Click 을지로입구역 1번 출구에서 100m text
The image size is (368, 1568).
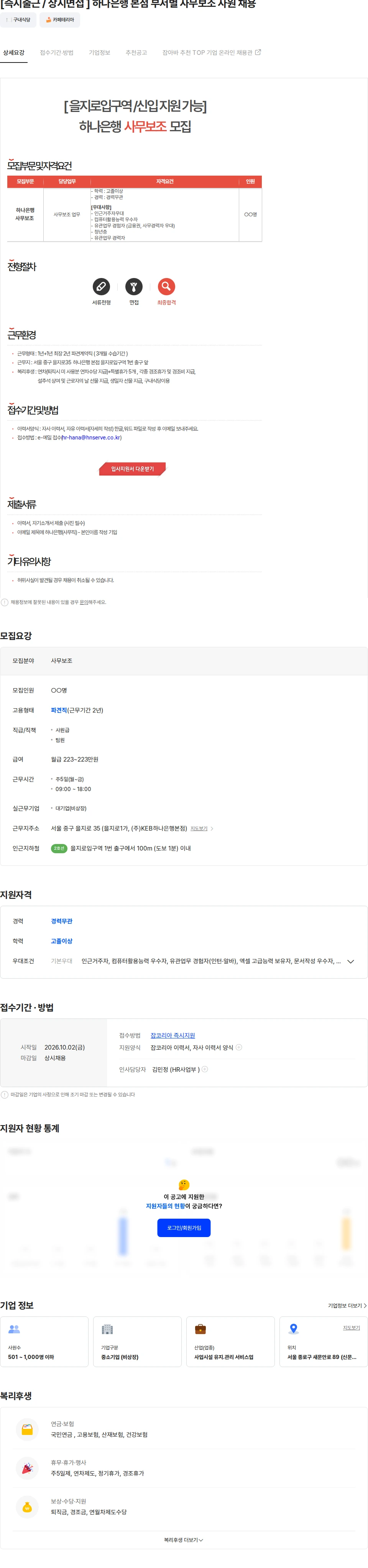click(x=130, y=848)
